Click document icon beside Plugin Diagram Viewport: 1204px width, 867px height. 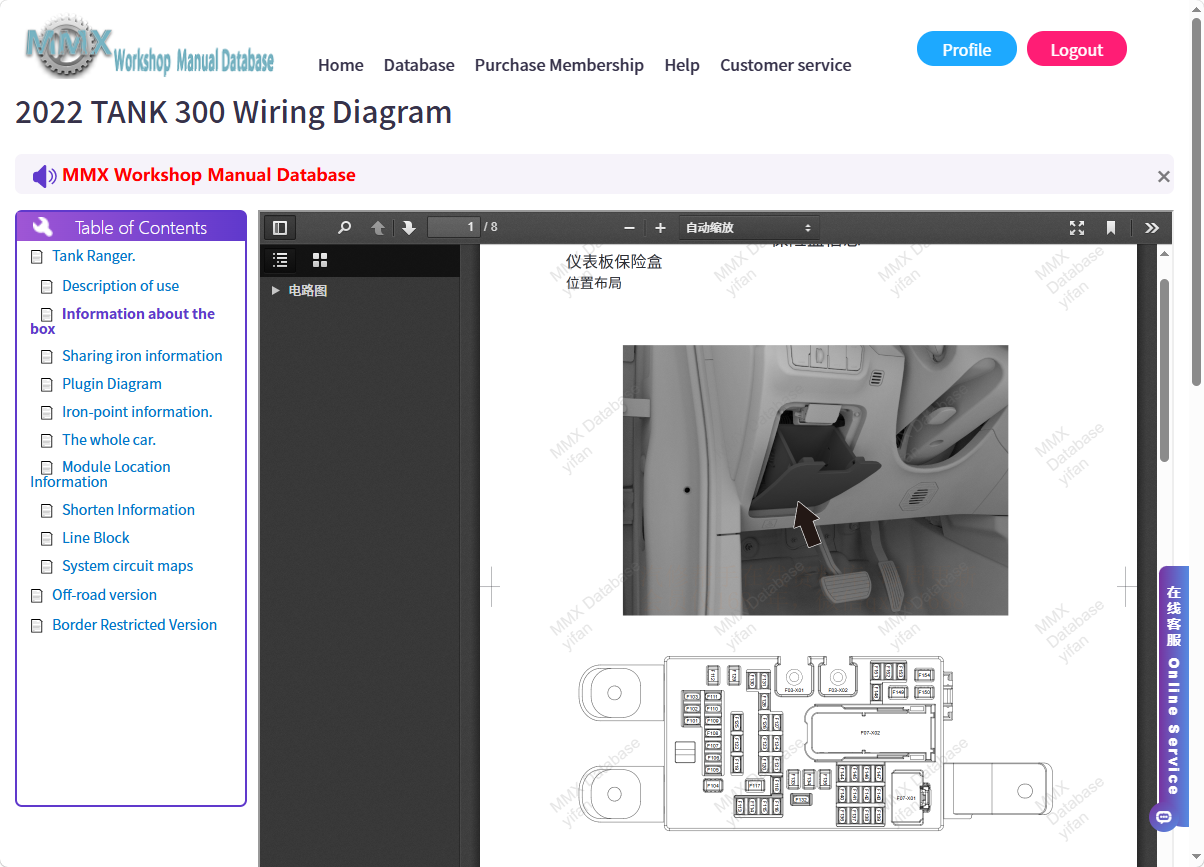[47, 385]
